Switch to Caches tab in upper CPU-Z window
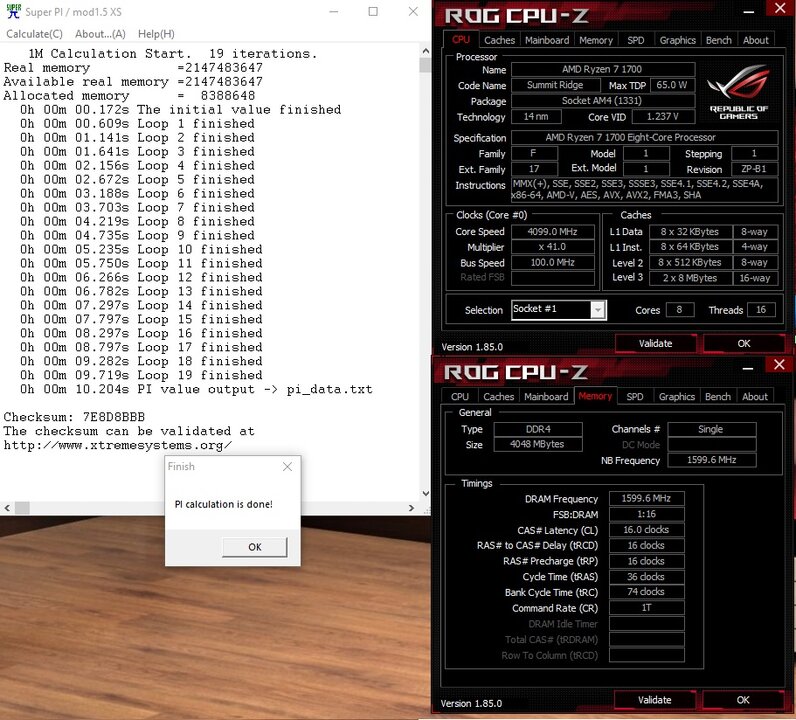This screenshot has width=796, height=720. [499, 40]
